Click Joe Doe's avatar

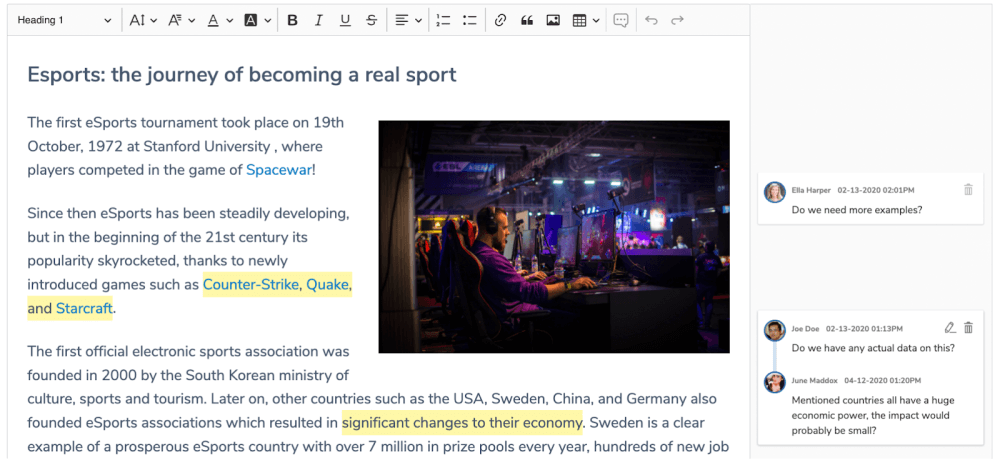point(774,330)
